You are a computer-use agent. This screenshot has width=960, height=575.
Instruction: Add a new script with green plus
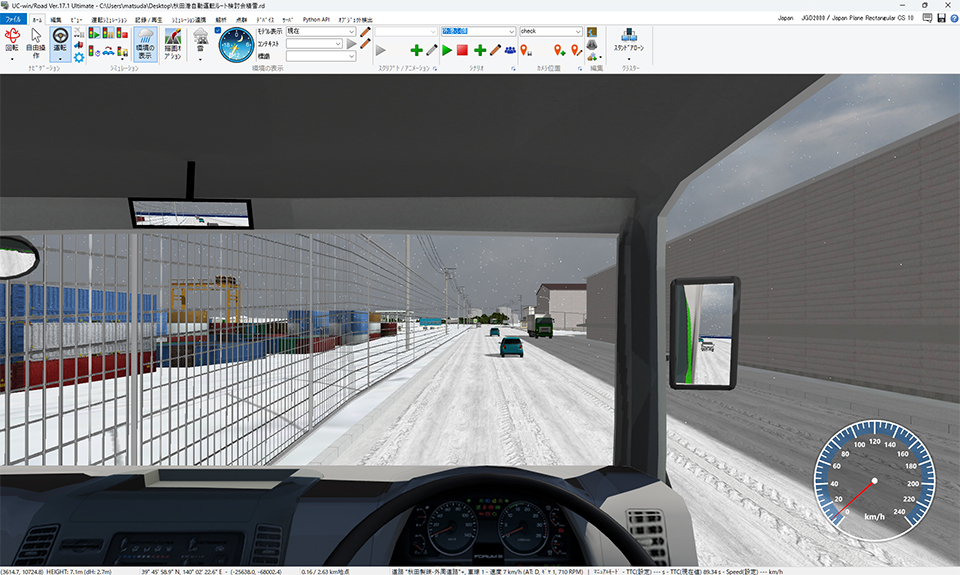416,50
